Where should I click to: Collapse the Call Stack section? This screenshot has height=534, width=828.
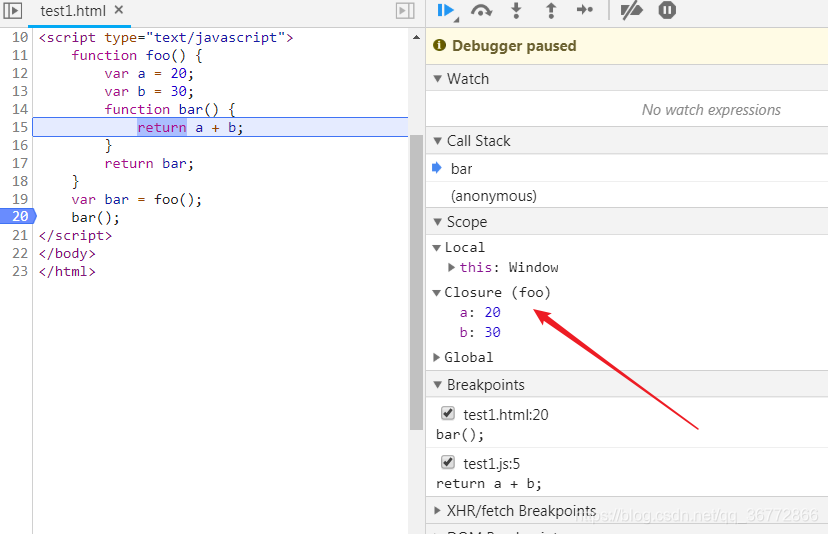pos(437,141)
